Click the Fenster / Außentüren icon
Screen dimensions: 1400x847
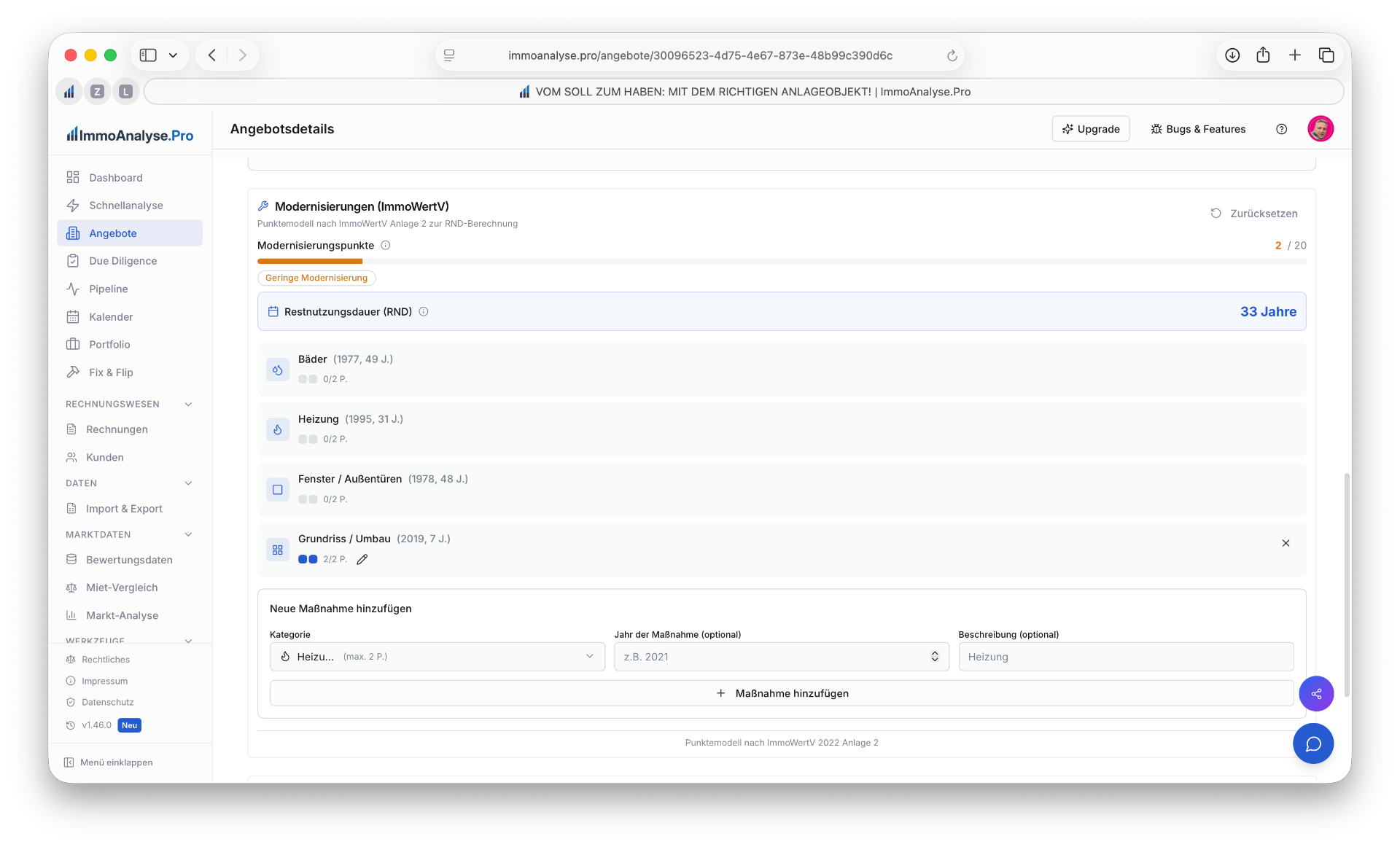pyautogui.click(x=278, y=490)
